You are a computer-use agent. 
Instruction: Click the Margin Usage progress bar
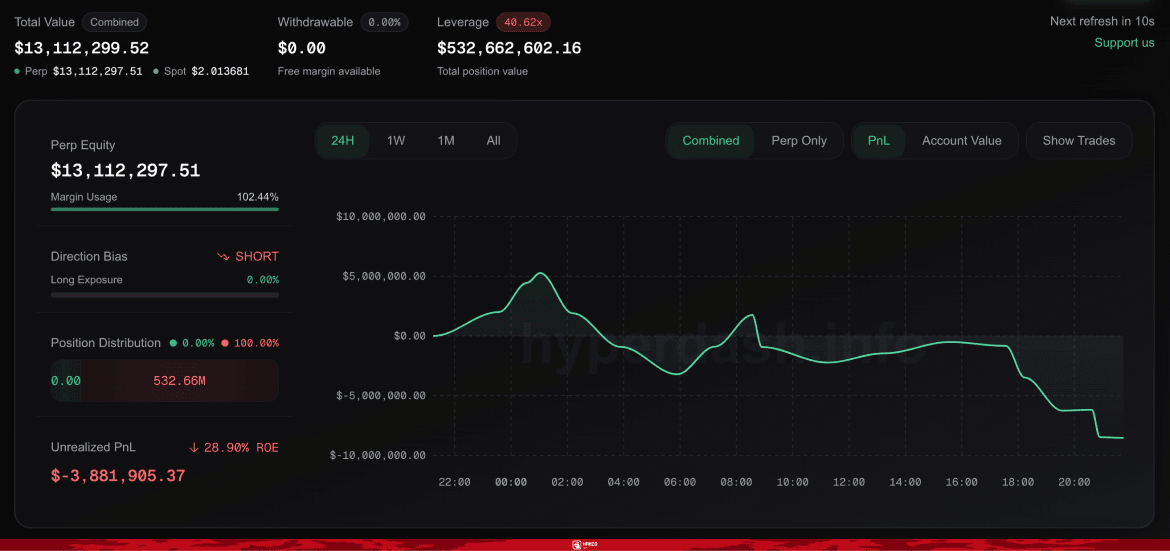click(164, 209)
